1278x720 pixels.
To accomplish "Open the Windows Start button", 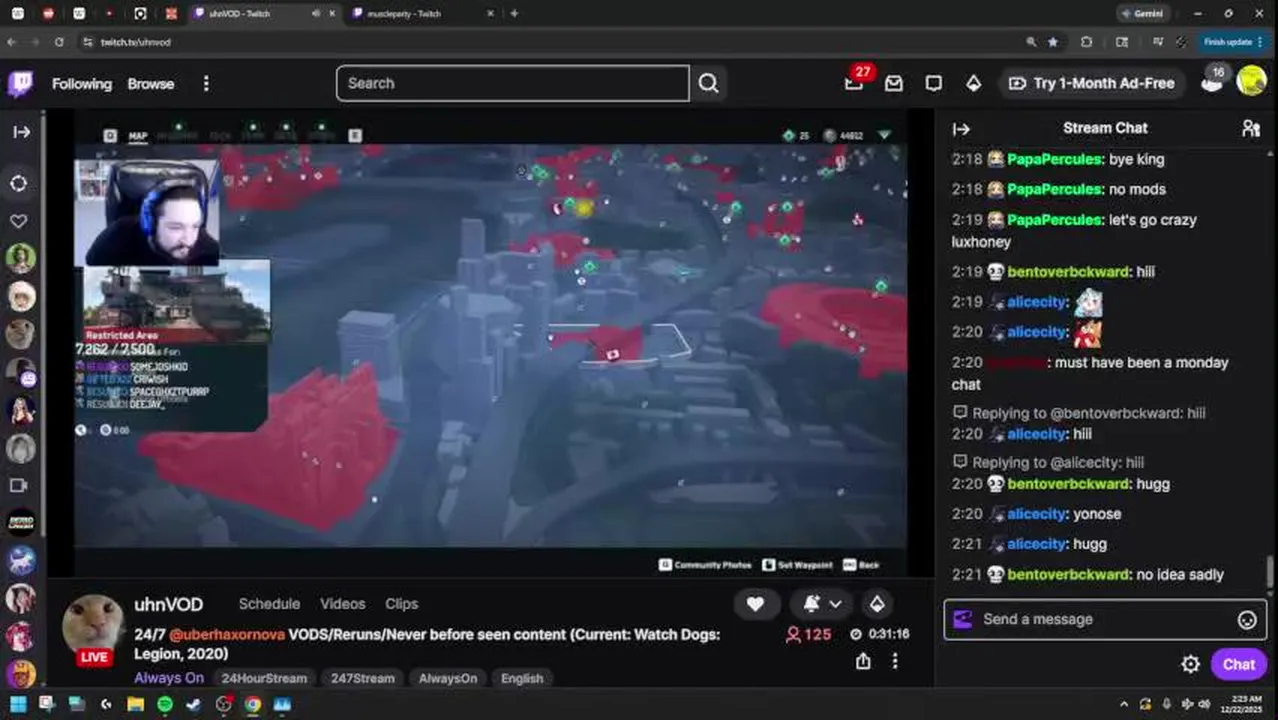I will pos(18,704).
